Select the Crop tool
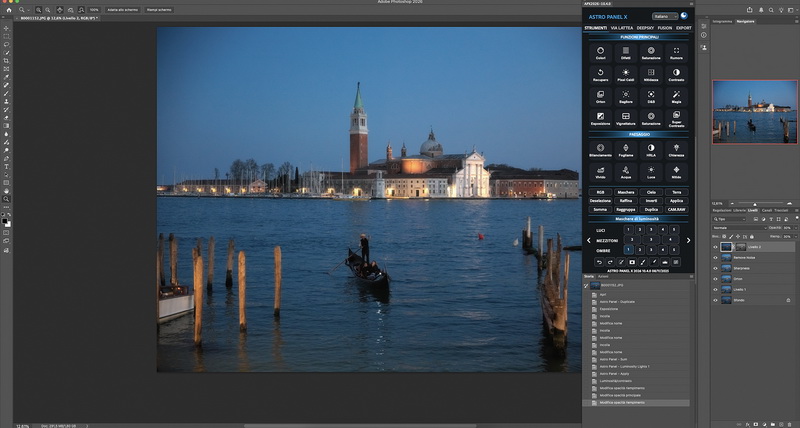Image resolution: width=800 pixels, height=428 pixels. tap(6, 61)
